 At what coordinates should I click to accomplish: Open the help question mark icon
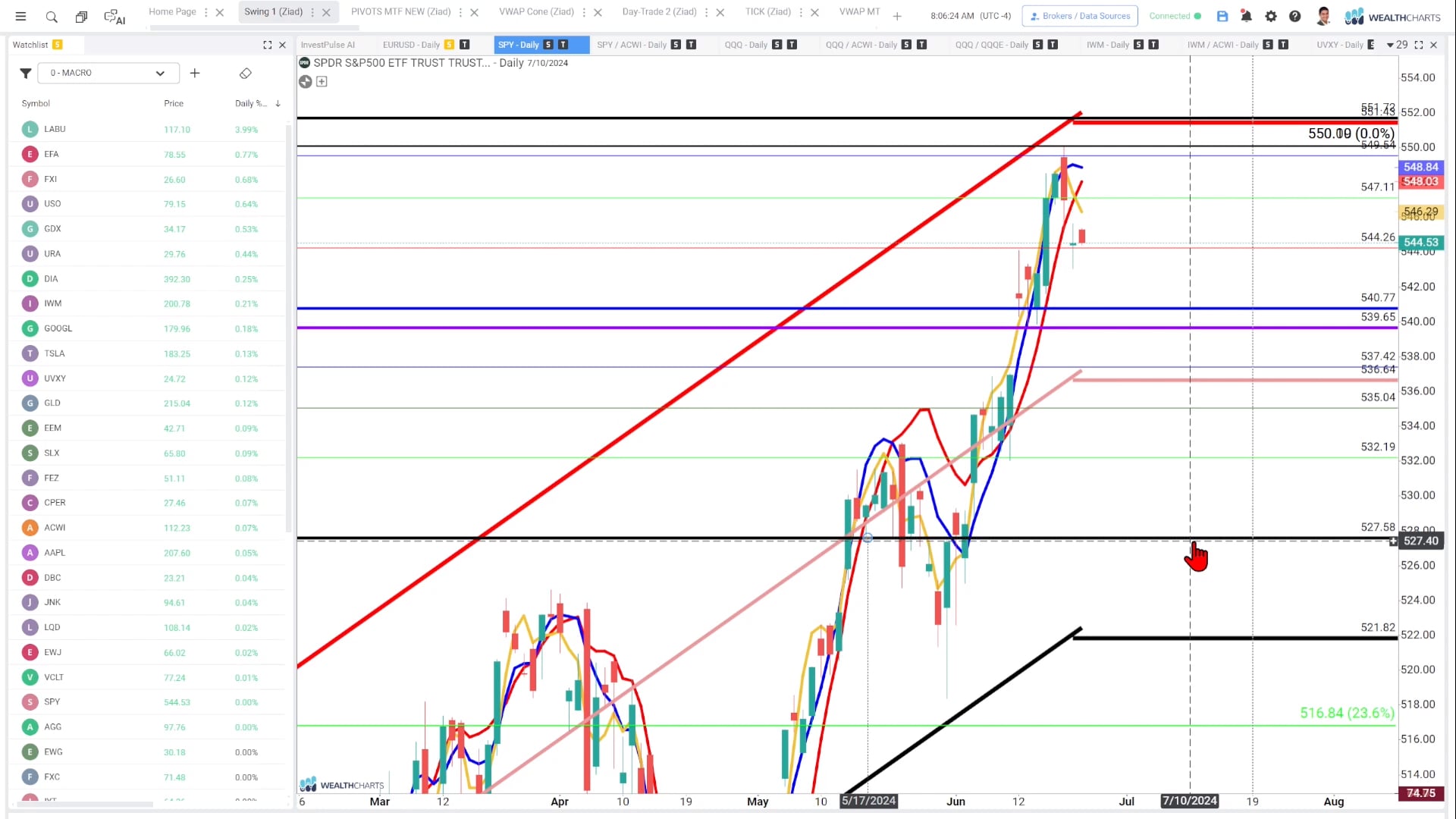(1295, 16)
